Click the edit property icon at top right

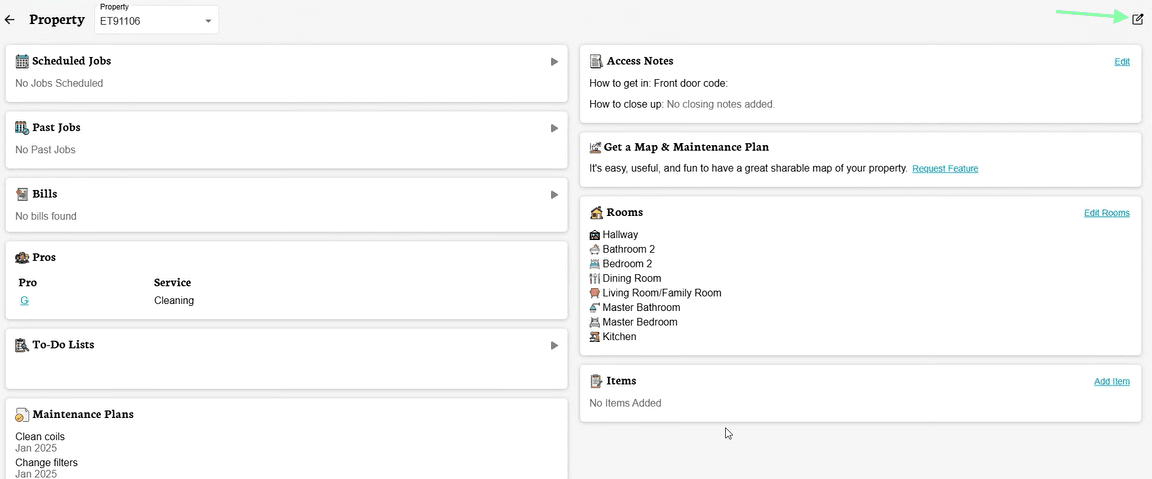[x=1137, y=20]
